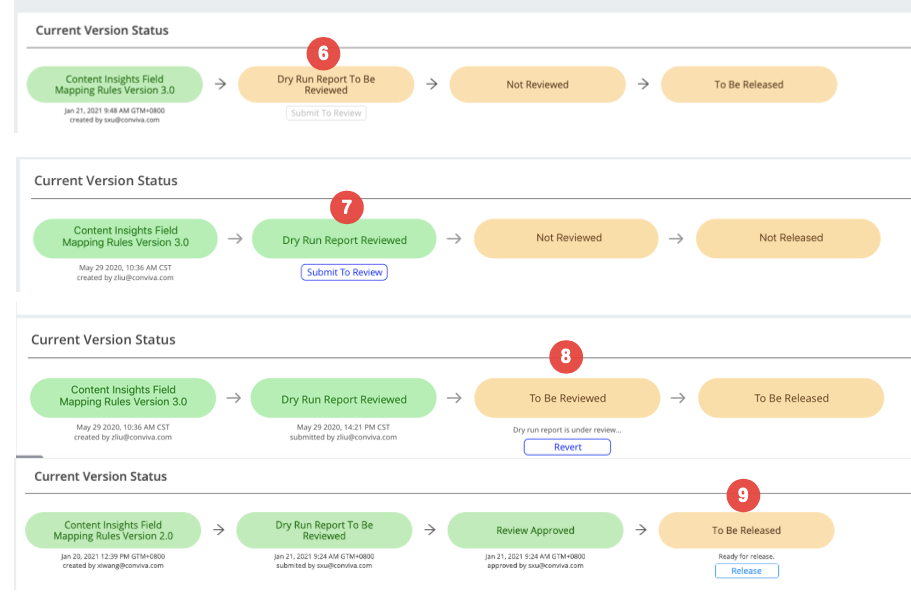The height and width of the screenshot is (600, 911).
Task: Click the text 'created by sxu@conviva.com'
Action: 114,120
